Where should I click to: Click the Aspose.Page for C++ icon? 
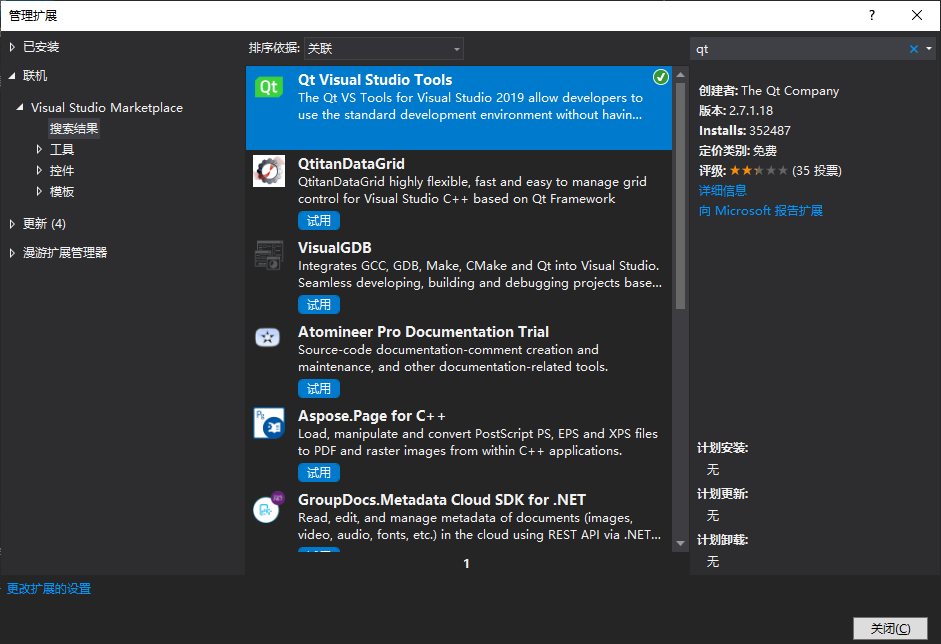(269, 423)
